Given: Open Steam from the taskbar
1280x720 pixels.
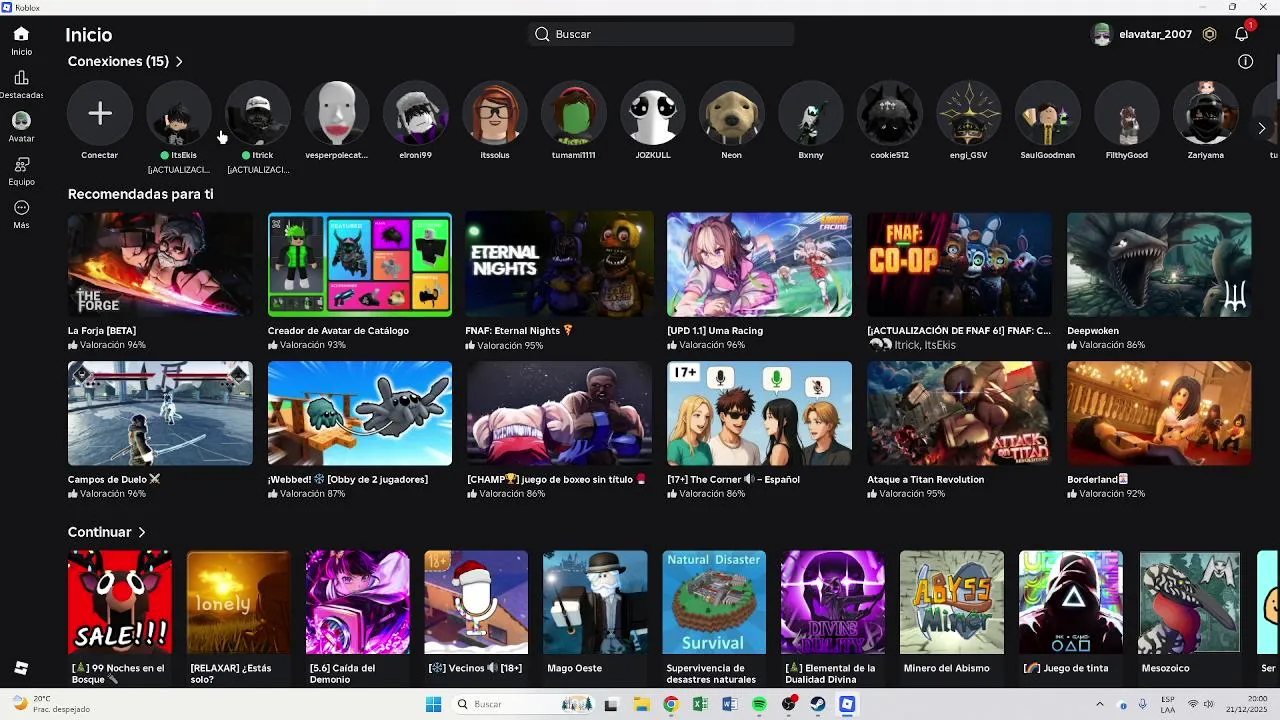Looking at the screenshot, I should 818,704.
